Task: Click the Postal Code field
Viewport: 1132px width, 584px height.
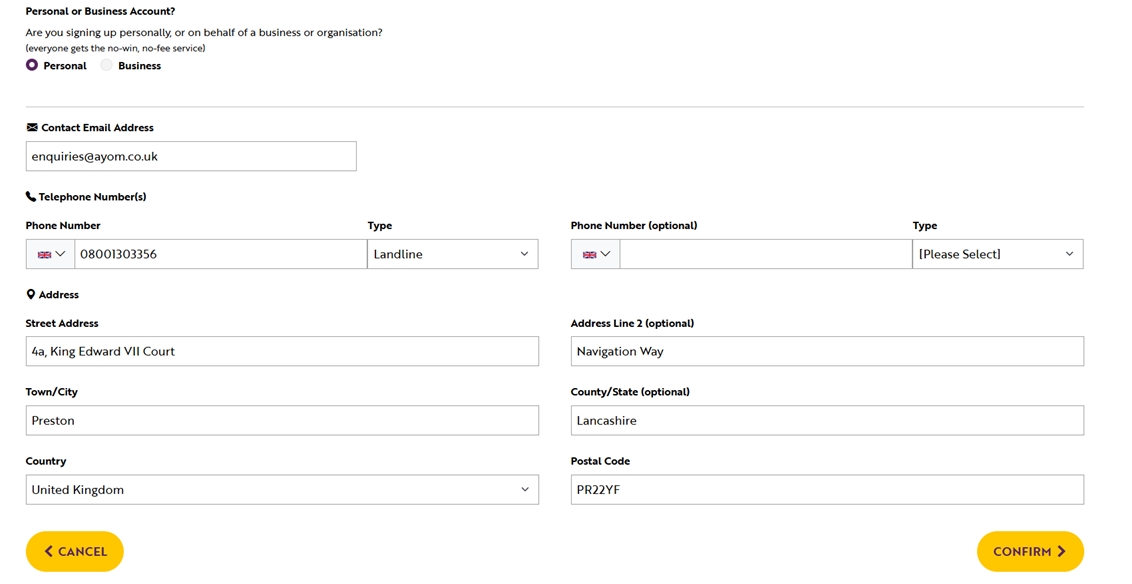Action: (x=827, y=489)
